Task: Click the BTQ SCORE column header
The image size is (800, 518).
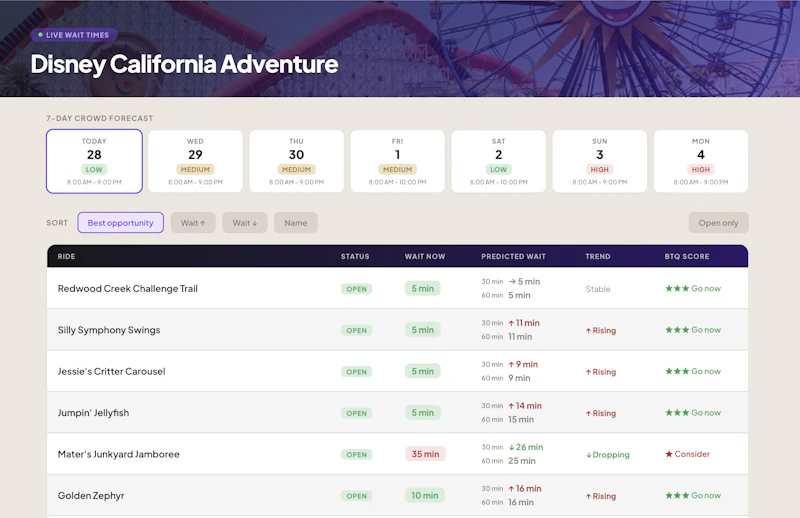Action: coord(687,256)
